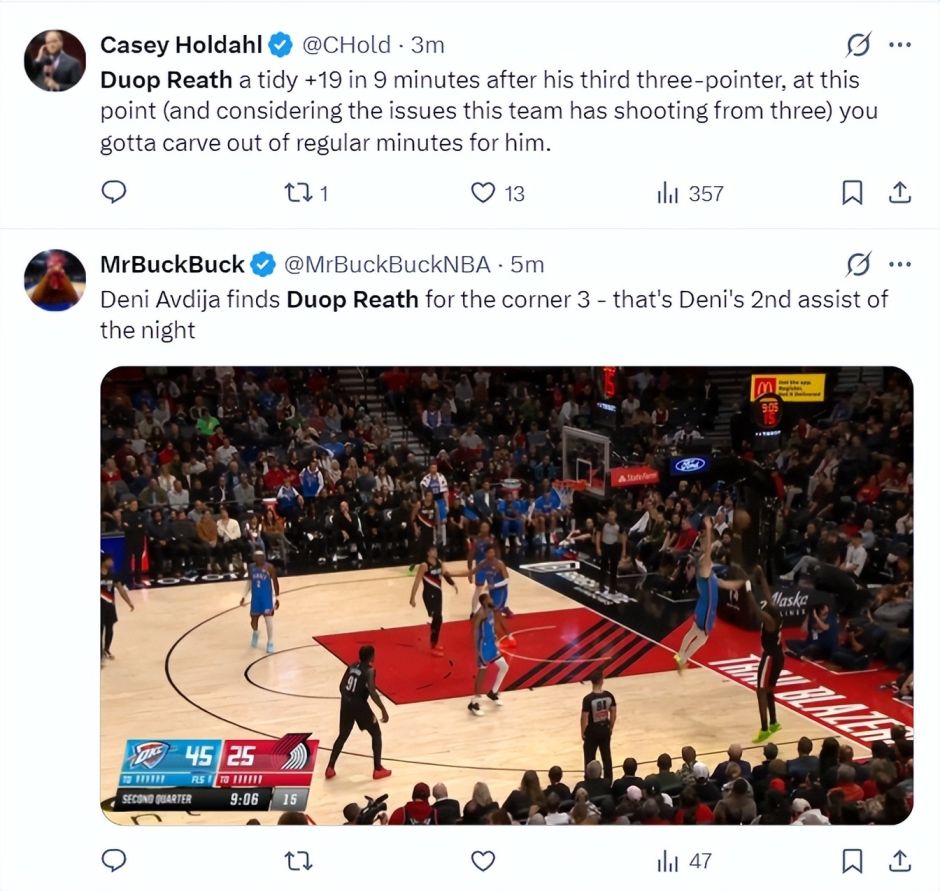
Task: Play the Thunder vs Blazers video clip
Action: (x=507, y=595)
